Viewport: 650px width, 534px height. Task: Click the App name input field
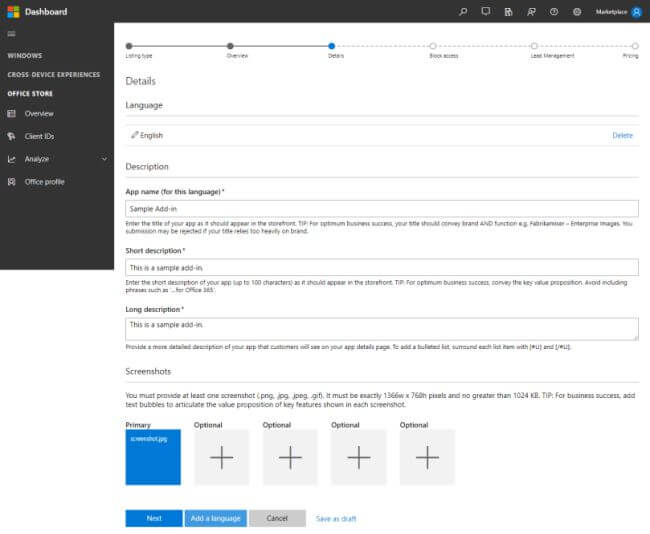pos(382,209)
